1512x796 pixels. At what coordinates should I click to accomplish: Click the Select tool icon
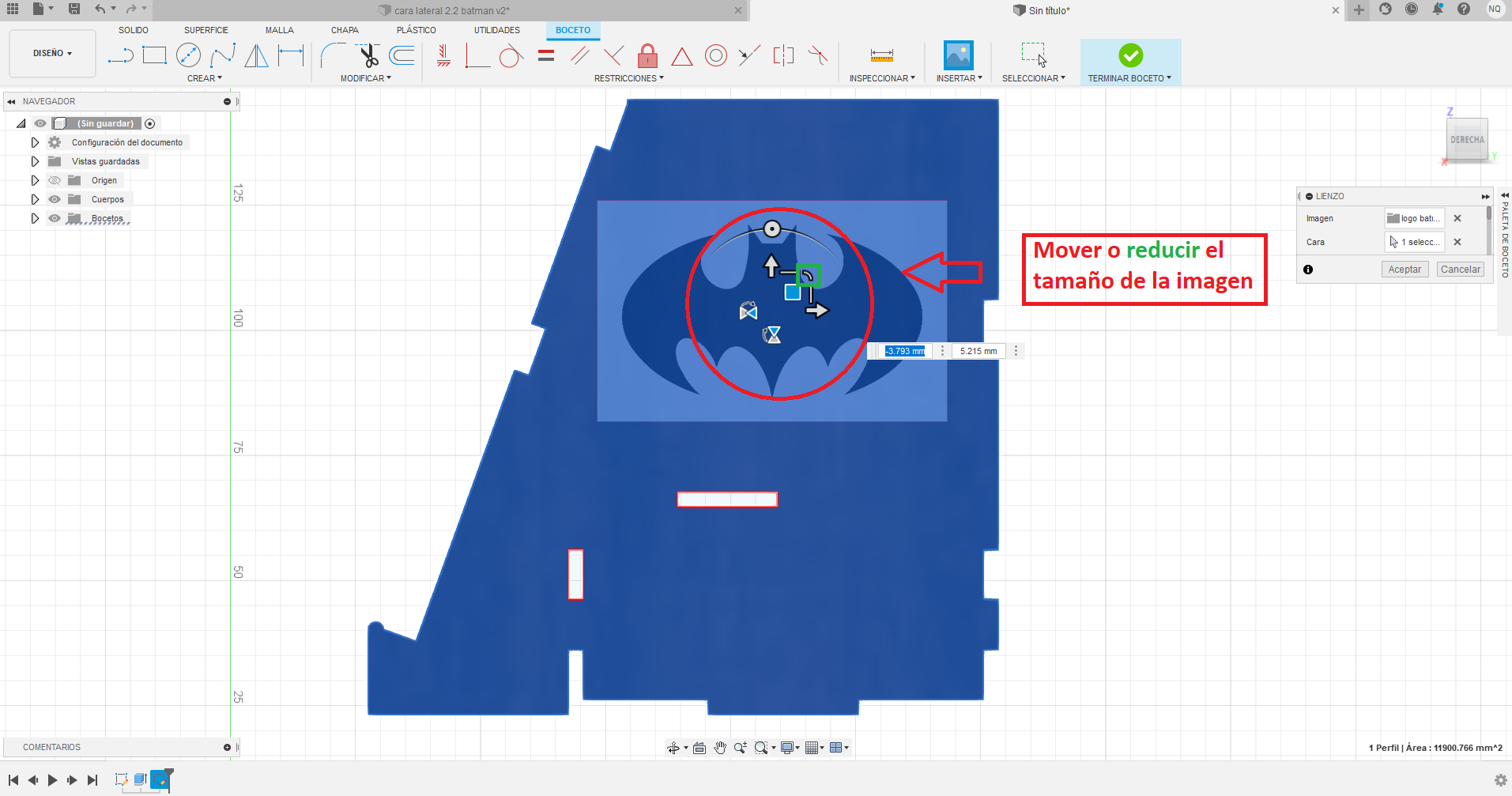[x=1034, y=55]
